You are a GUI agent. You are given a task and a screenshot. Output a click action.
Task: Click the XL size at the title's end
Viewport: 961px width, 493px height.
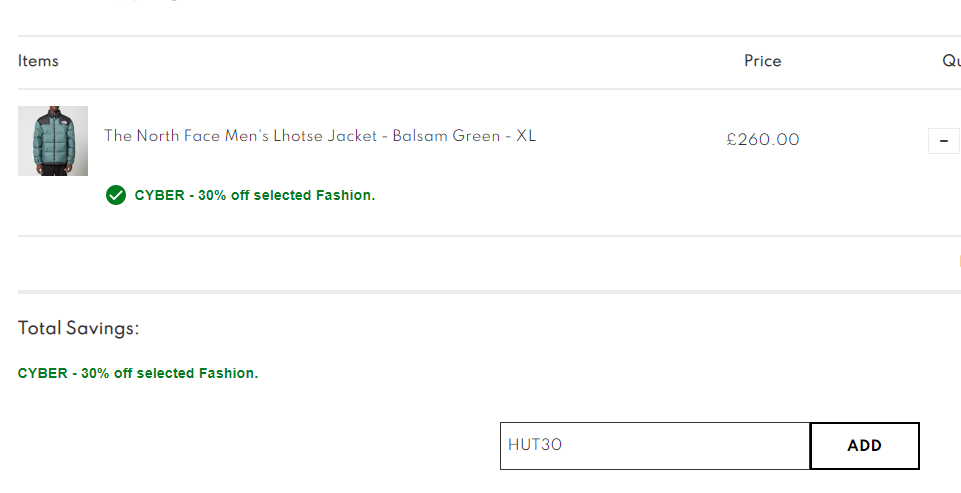(x=526, y=136)
